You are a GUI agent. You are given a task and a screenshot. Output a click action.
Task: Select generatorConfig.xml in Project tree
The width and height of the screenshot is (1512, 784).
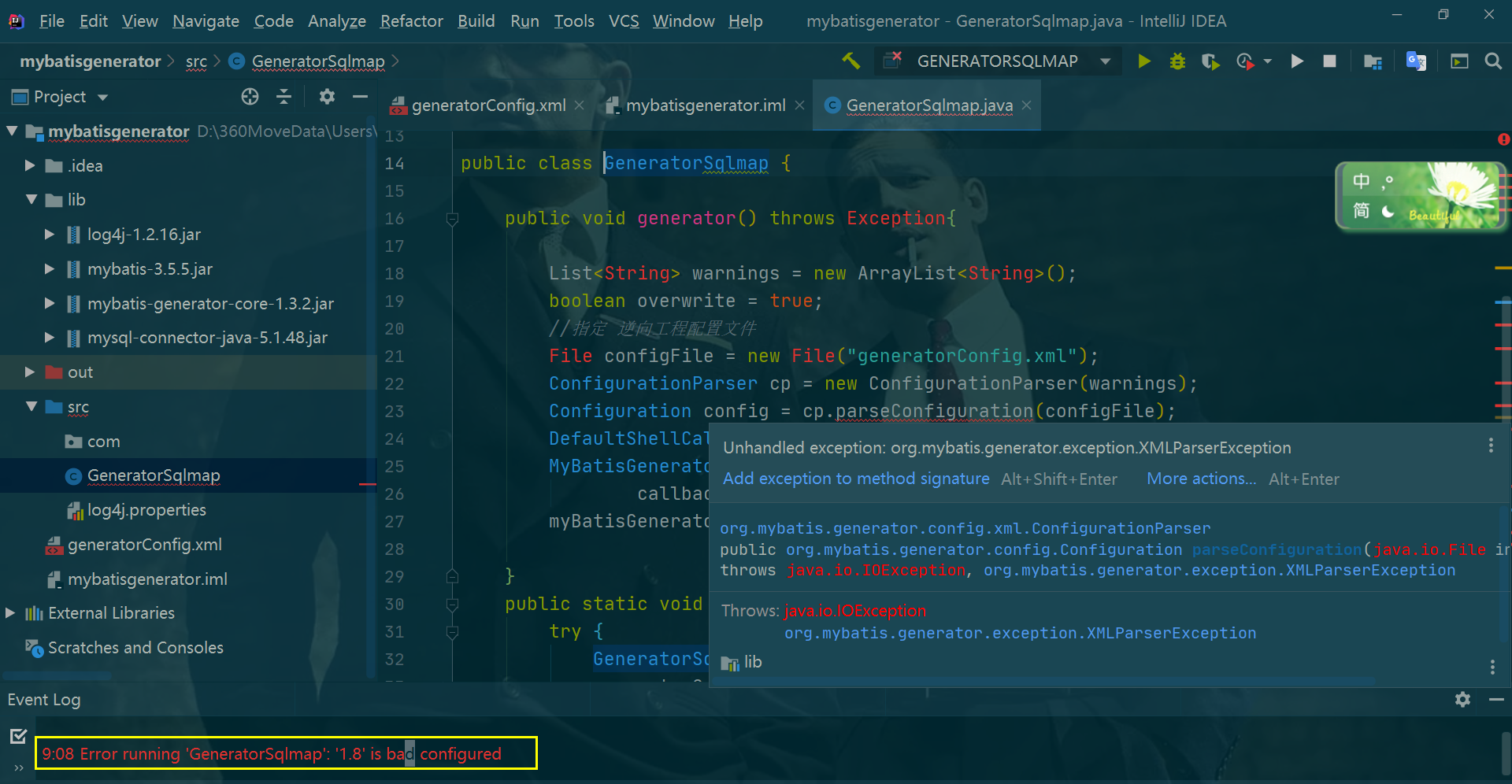click(x=144, y=545)
